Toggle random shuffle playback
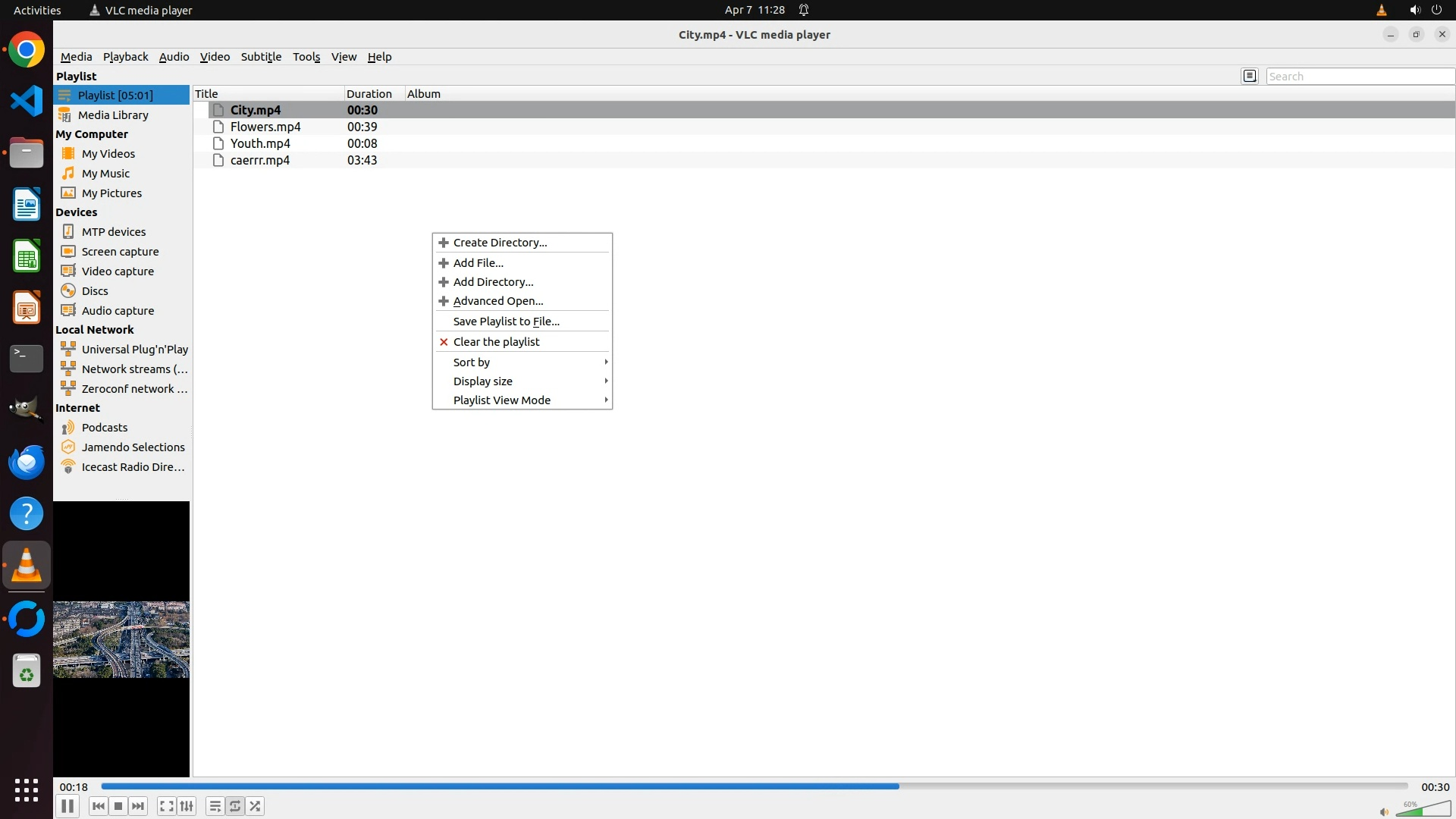This screenshot has height=819, width=1456. [256, 806]
